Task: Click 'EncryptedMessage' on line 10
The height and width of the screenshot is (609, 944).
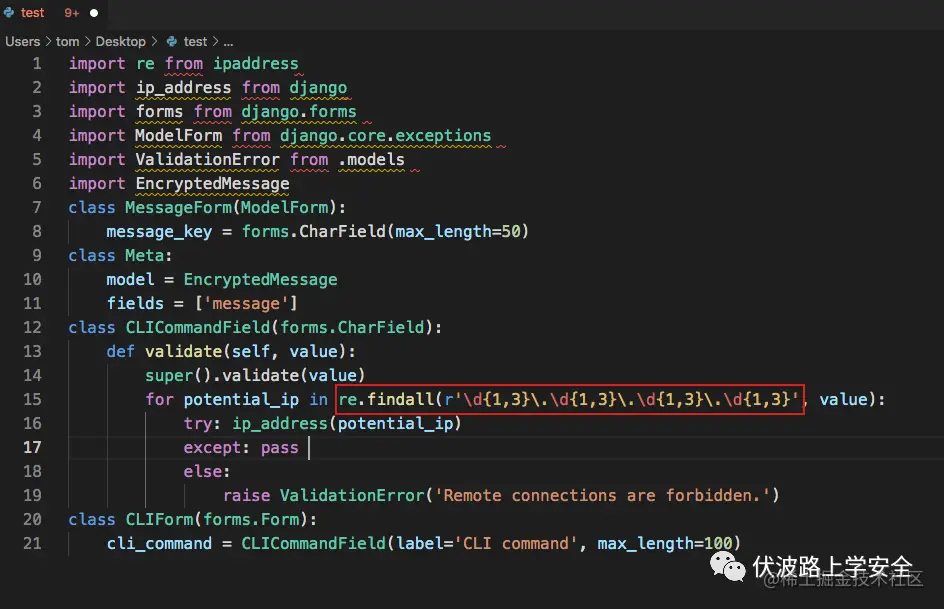Action: [260, 280]
